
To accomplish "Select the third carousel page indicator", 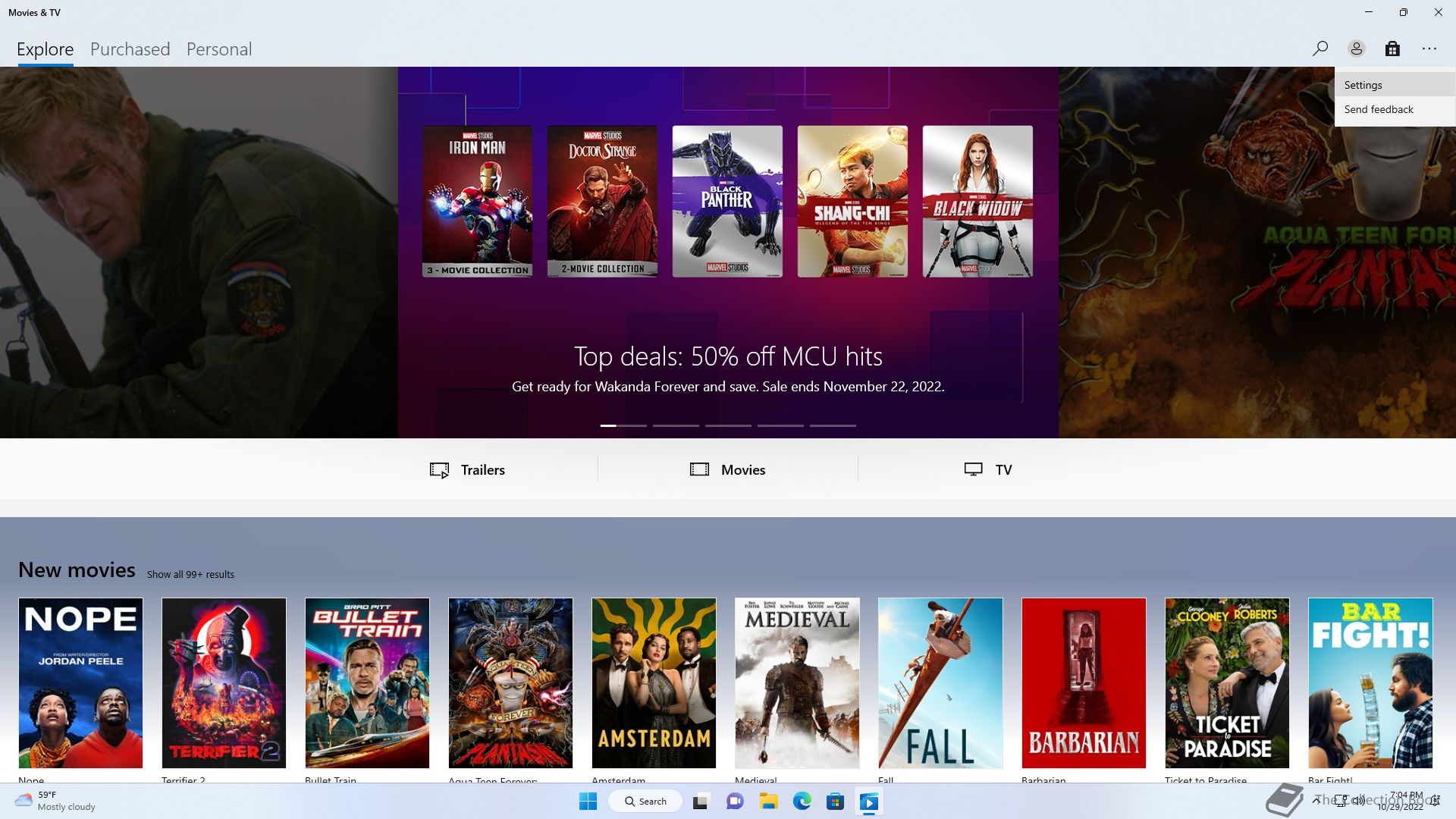I will tap(728, 425).
